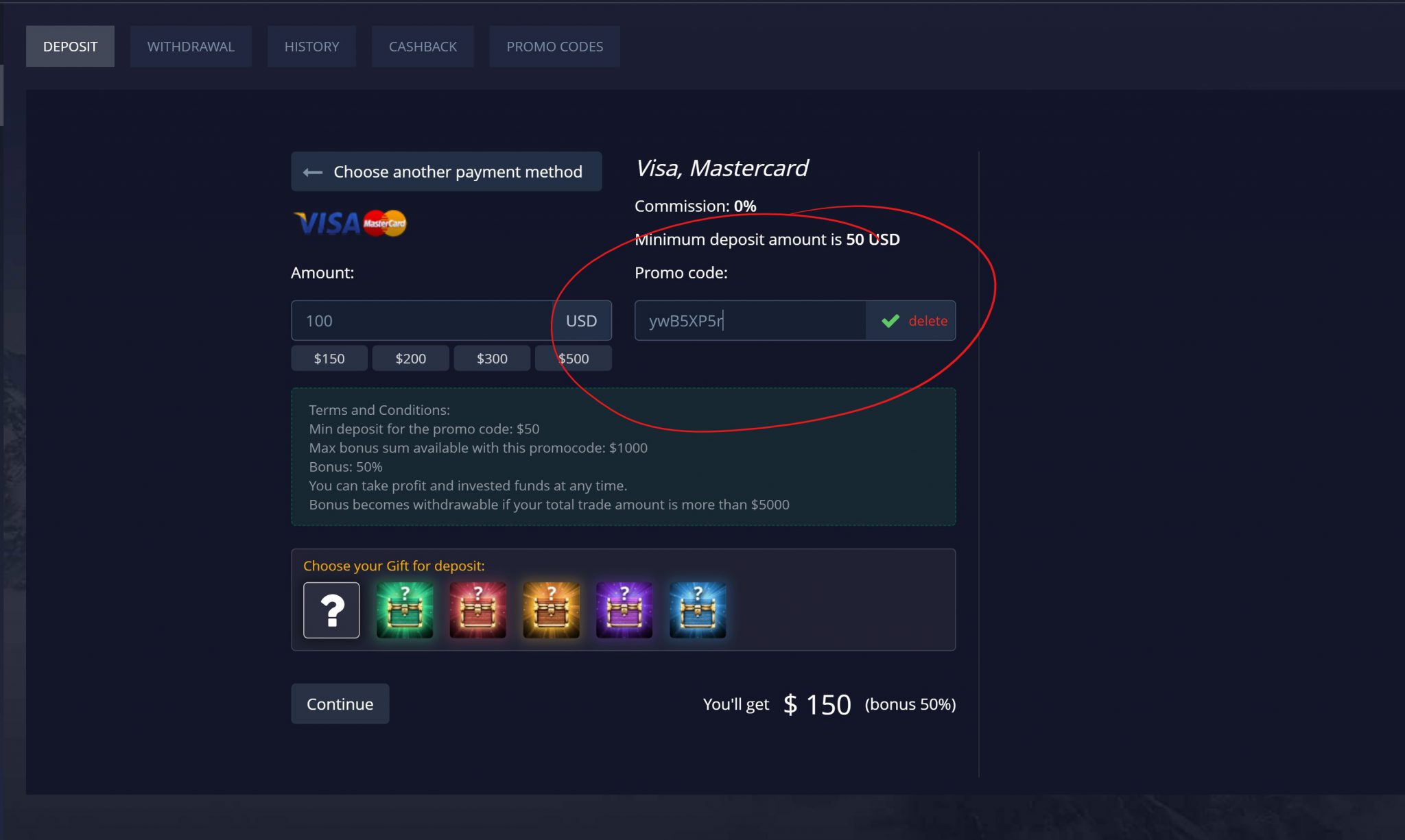
Task: Switch to the Withdrawal tab
Action: [191, 46]
